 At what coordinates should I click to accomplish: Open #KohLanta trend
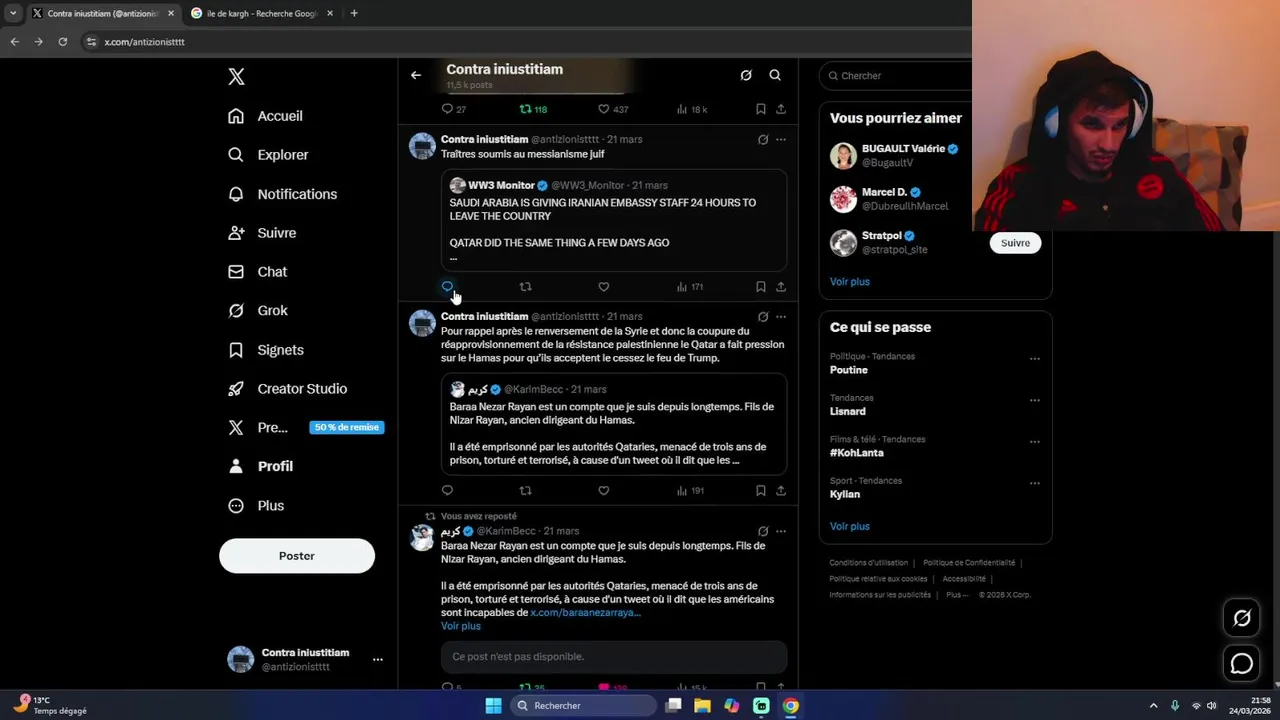pos(857,453)
